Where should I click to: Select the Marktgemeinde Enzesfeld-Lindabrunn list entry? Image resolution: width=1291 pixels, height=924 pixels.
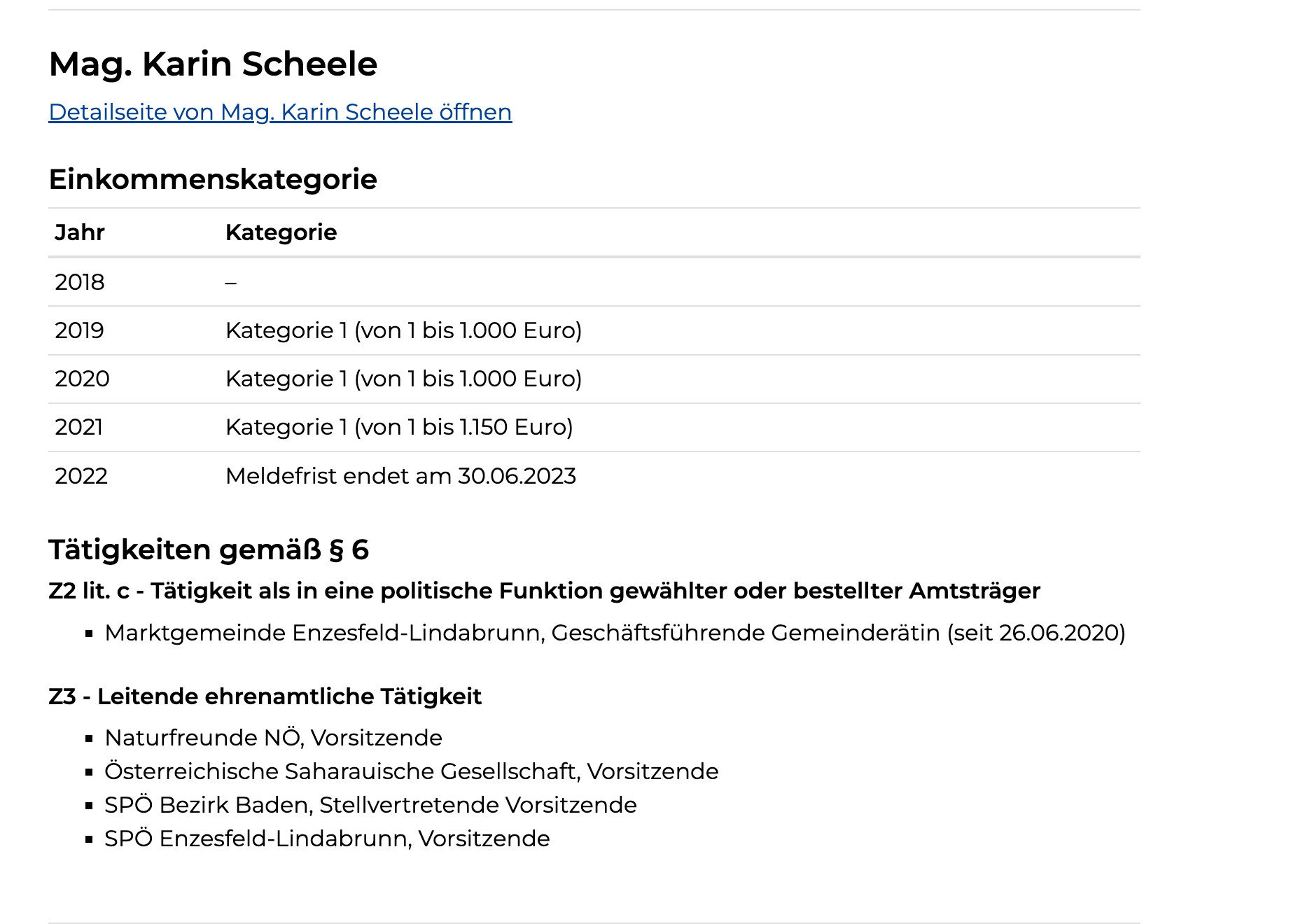tap(615, 633)
